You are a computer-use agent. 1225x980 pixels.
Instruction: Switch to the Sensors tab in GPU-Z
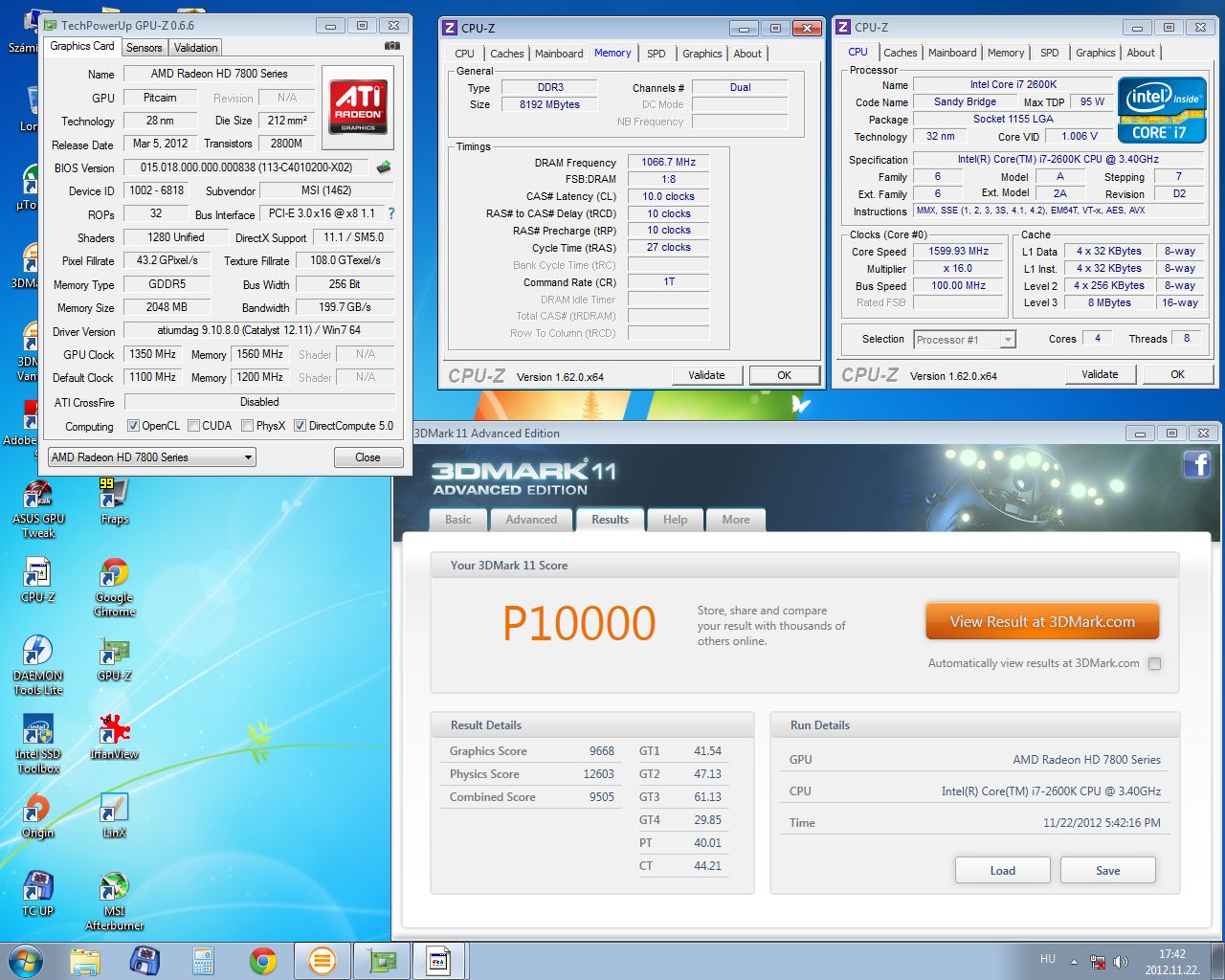(145, 48)
